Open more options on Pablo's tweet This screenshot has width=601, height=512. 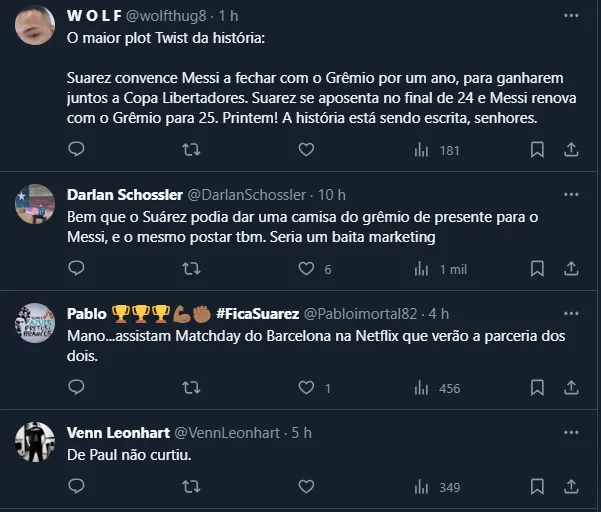[571, 313]
